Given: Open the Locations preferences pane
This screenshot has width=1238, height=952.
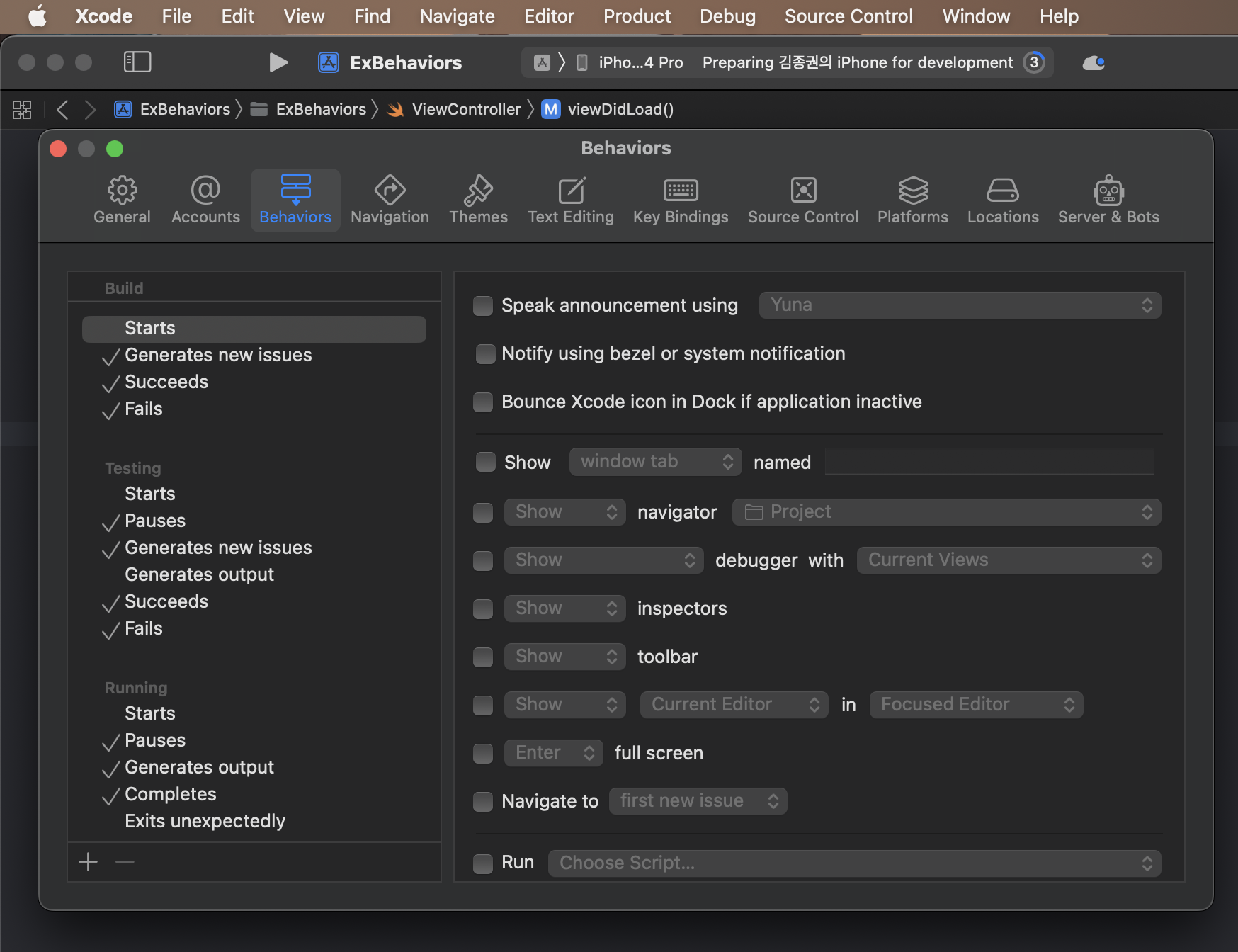Looking at the screenshot, I should 1003,200.
